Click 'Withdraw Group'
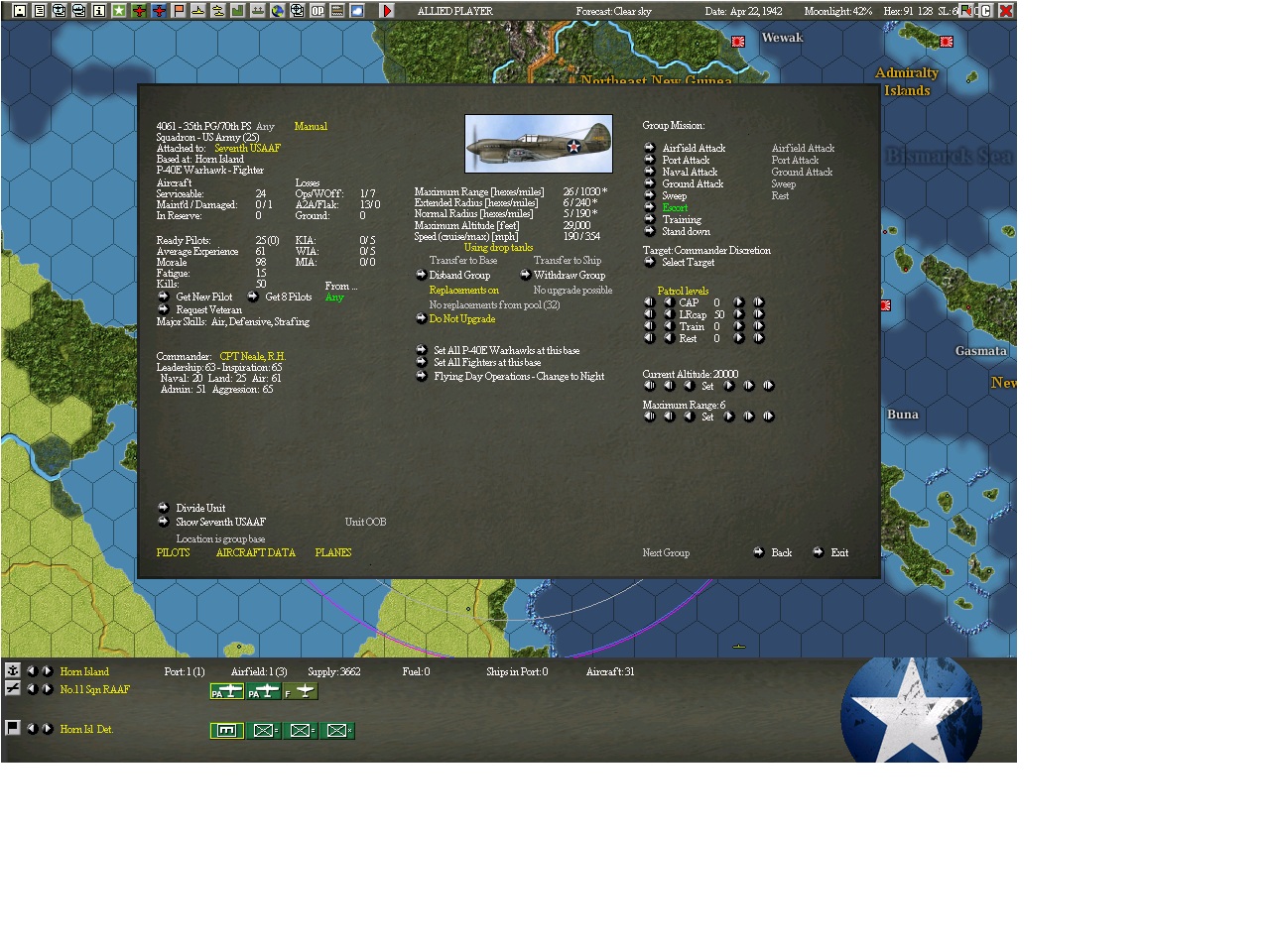 click(525, 275)
